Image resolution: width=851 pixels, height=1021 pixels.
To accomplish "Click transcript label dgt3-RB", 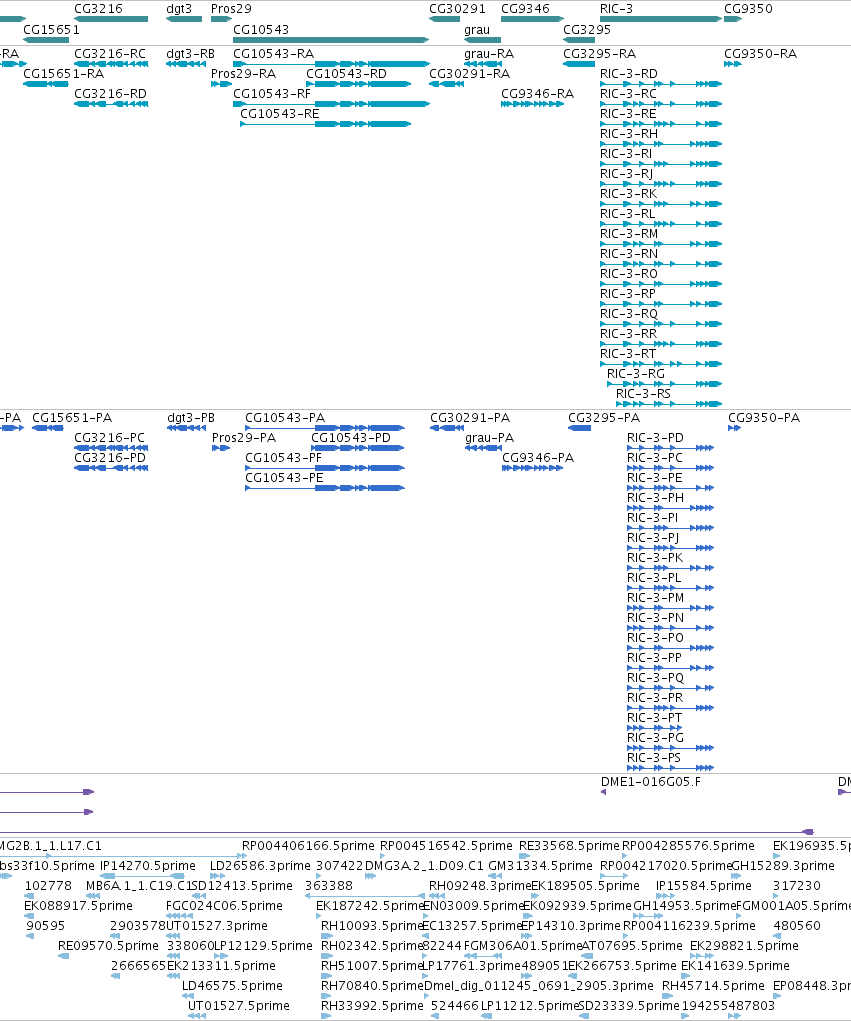I will (190, 53).
